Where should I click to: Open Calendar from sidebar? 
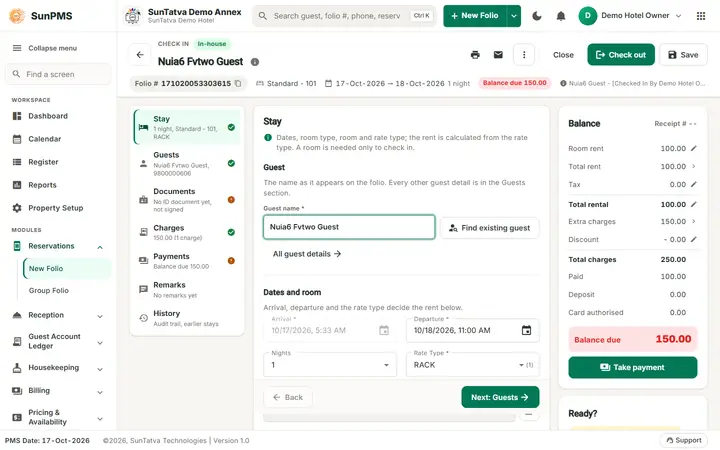(x=59, y=139)
